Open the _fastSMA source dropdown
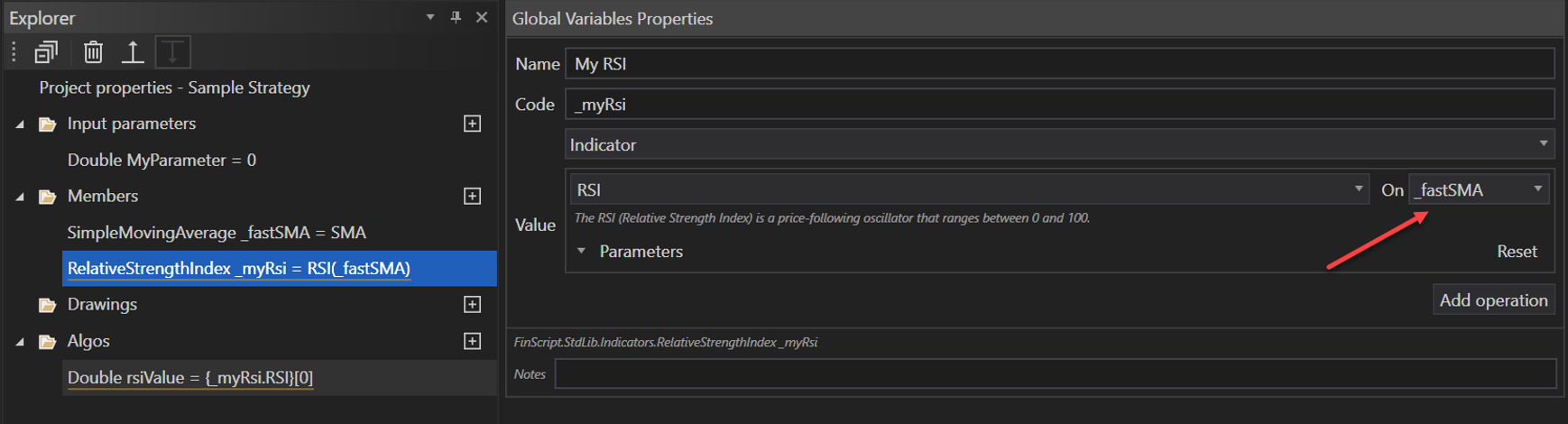1568x424 pixels. [1537, 189]
